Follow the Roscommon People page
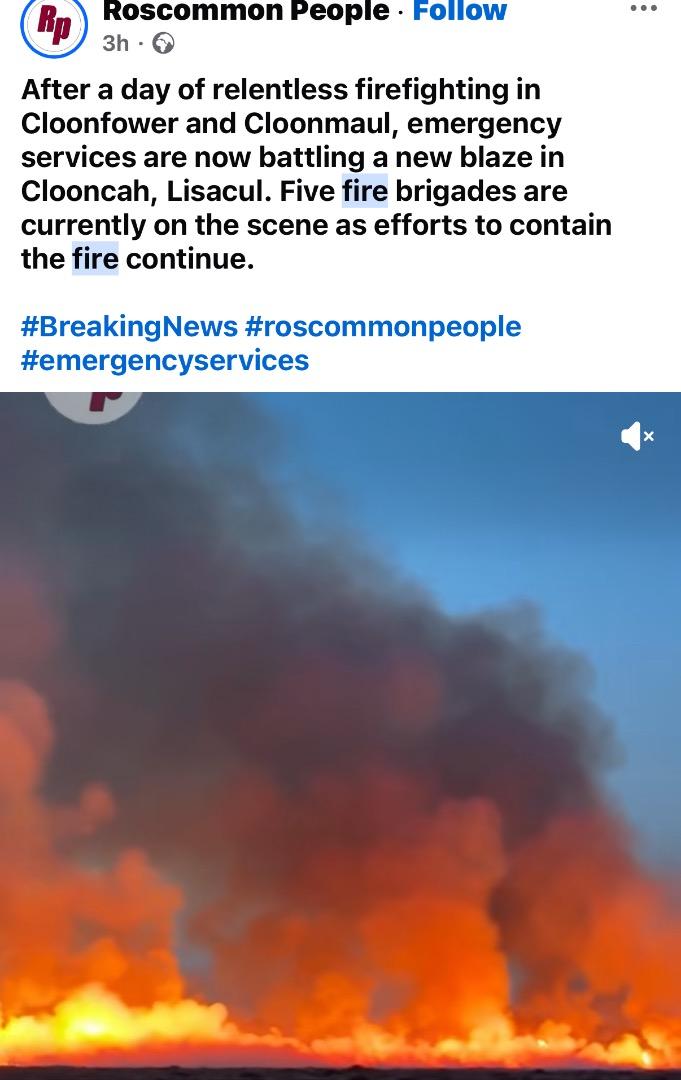Viewport: 681px width, 1080px height. click(459, 10)
